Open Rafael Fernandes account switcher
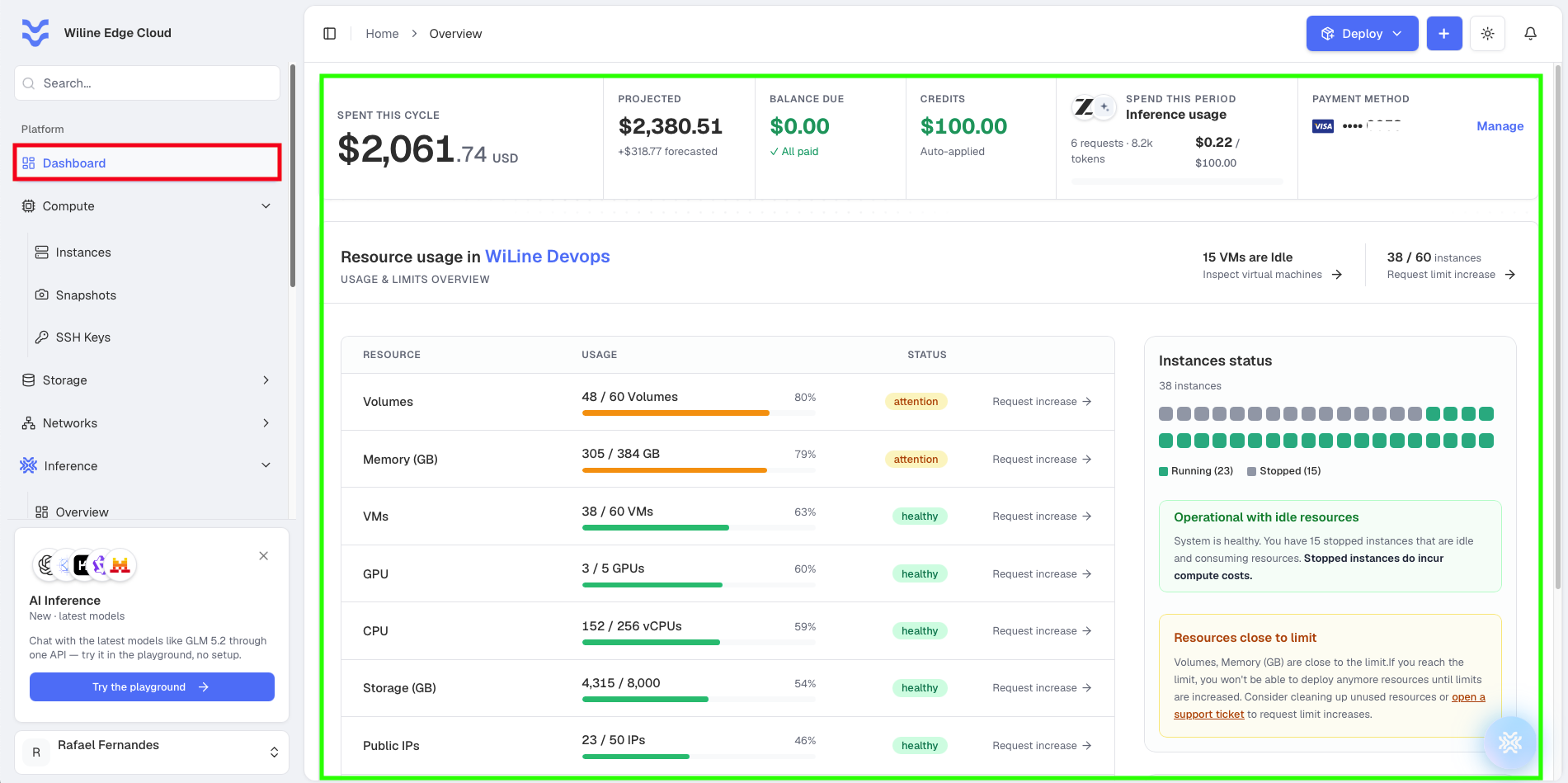The height and width of the screenshot is (783, 1568). click(x=152, y=752)
